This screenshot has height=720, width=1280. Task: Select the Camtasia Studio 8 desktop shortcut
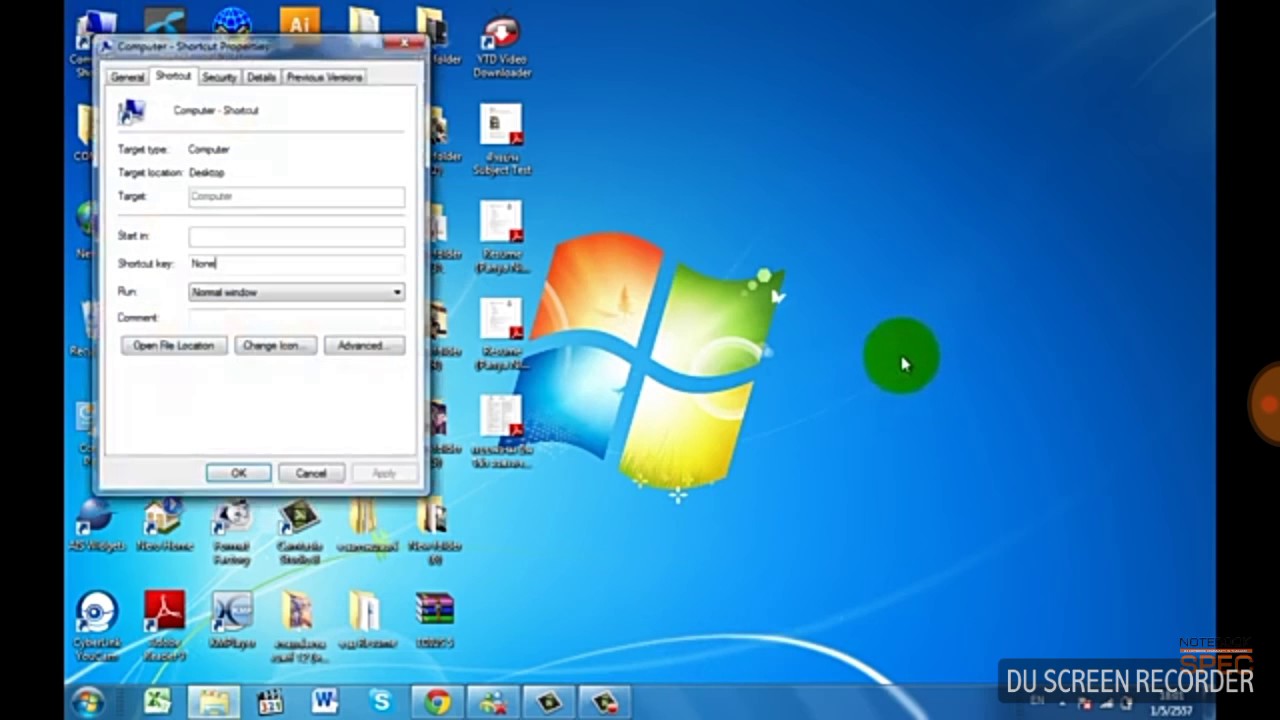coord(299,532)
